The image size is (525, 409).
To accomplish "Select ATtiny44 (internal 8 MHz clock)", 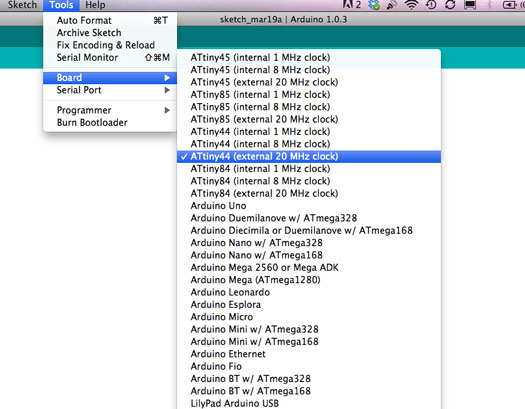I will pos(309,144).
